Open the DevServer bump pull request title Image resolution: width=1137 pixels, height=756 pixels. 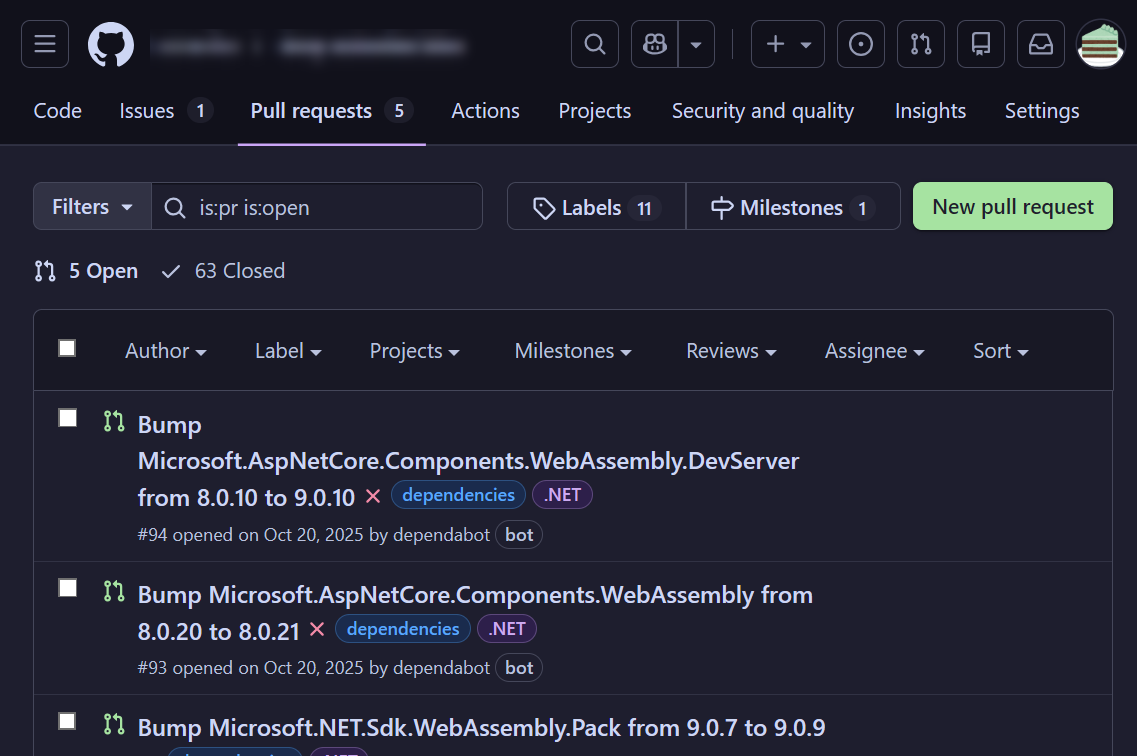(468, 461)
